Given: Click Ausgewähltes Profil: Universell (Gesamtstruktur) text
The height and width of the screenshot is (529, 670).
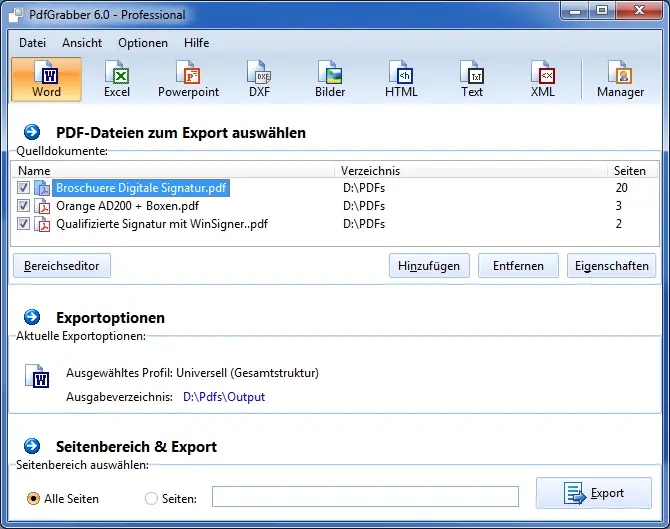Looking at the screenshot, I should click(192, 373).
